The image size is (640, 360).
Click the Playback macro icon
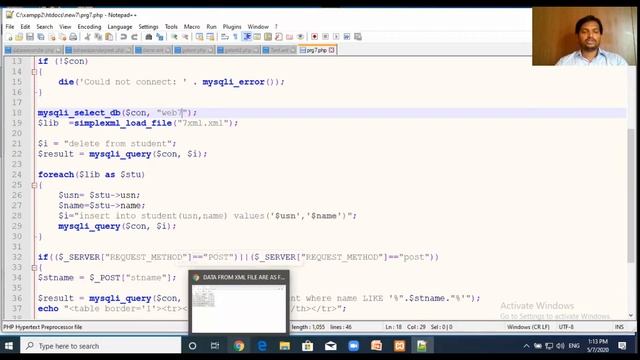(336, 37)
